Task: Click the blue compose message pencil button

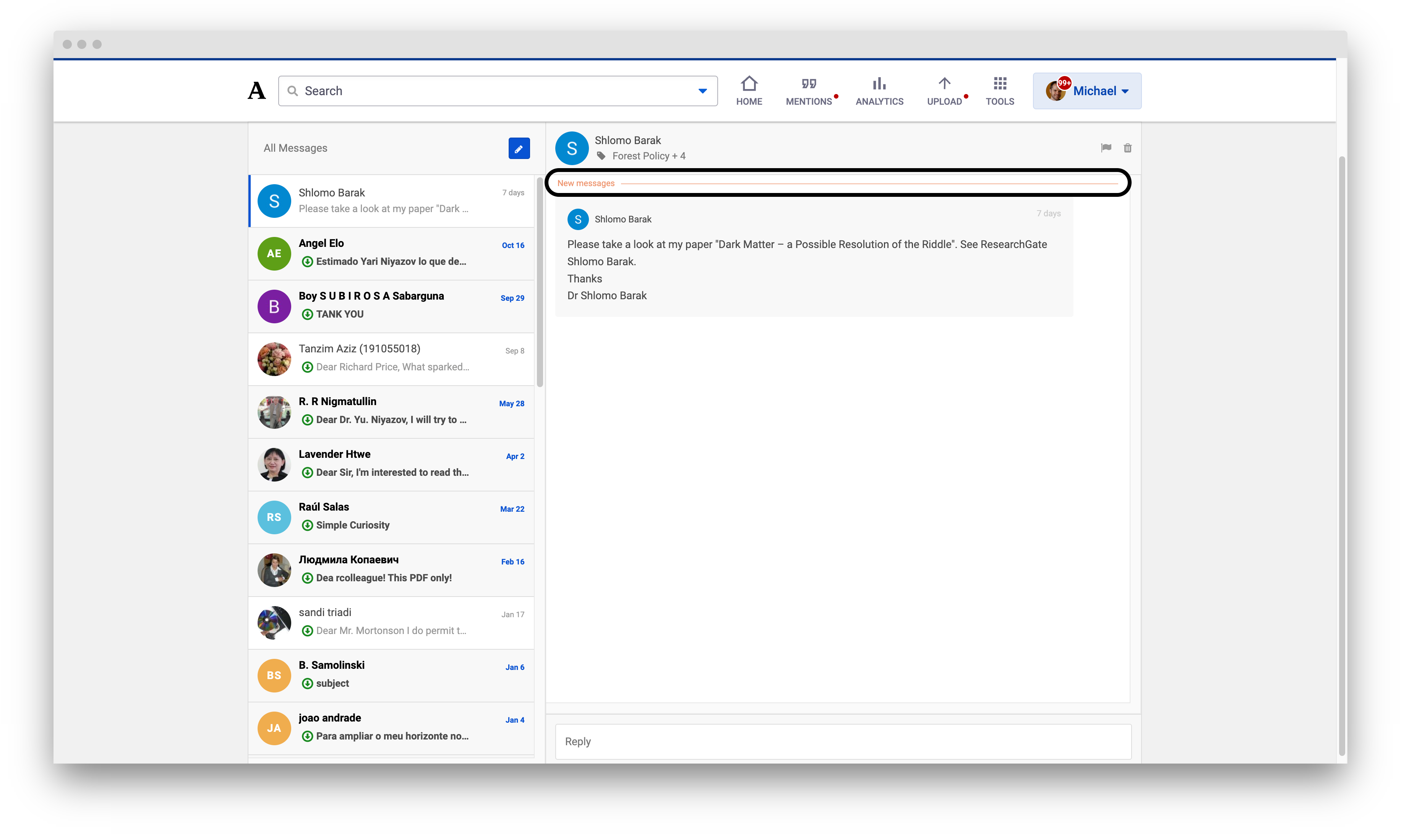Action: pos(519,148)
